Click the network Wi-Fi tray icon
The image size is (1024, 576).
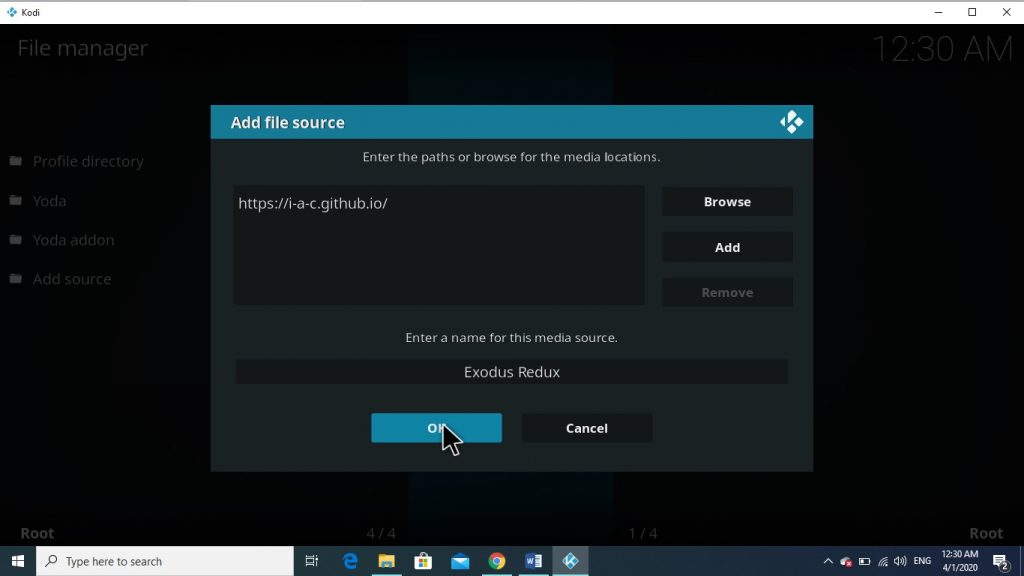click(883, 561)
